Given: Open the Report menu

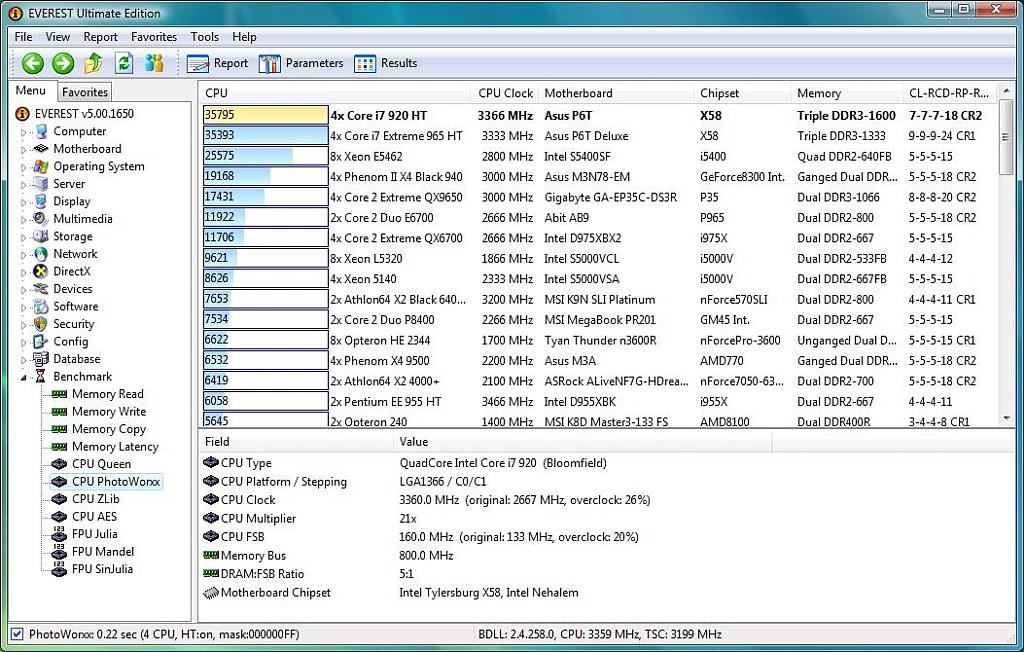Looking at the screenshot, I should point(101,37).
